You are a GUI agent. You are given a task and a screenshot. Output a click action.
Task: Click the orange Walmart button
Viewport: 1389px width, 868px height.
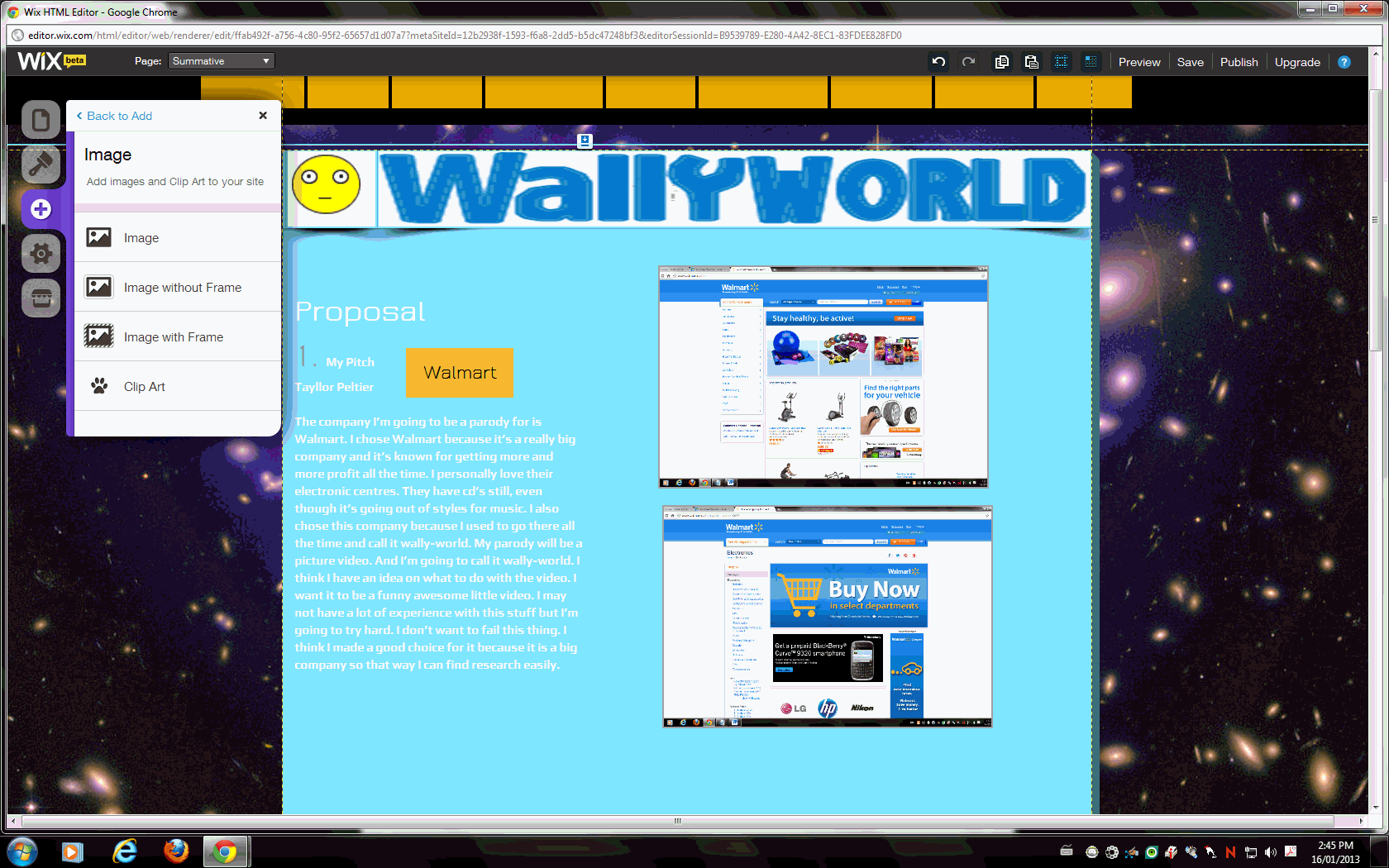(x=460, y=373)
